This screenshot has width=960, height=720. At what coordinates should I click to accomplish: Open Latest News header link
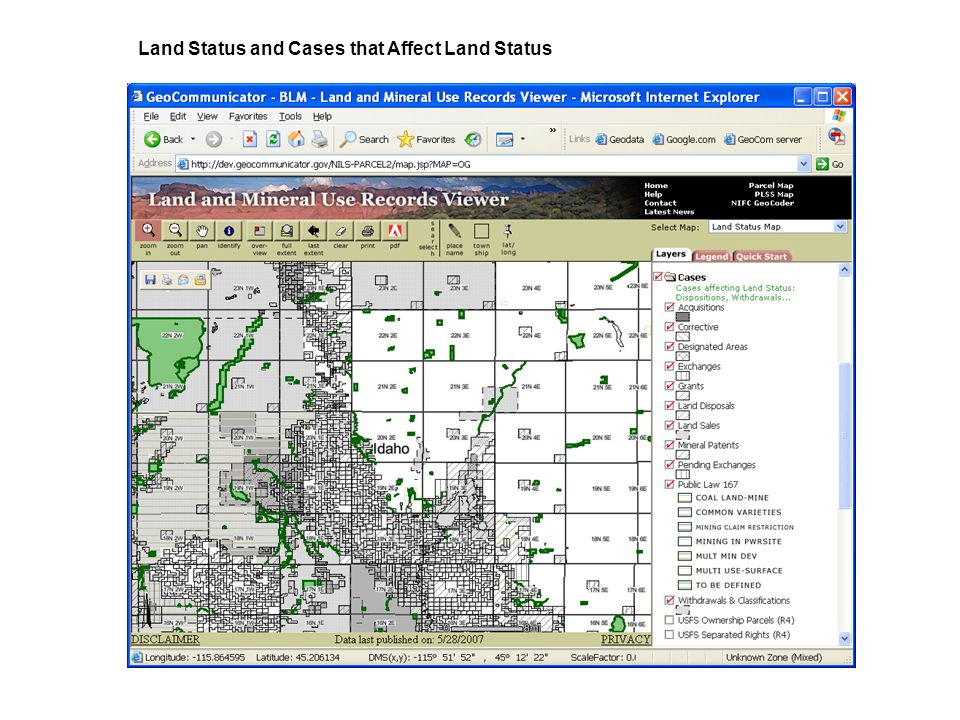669,212
